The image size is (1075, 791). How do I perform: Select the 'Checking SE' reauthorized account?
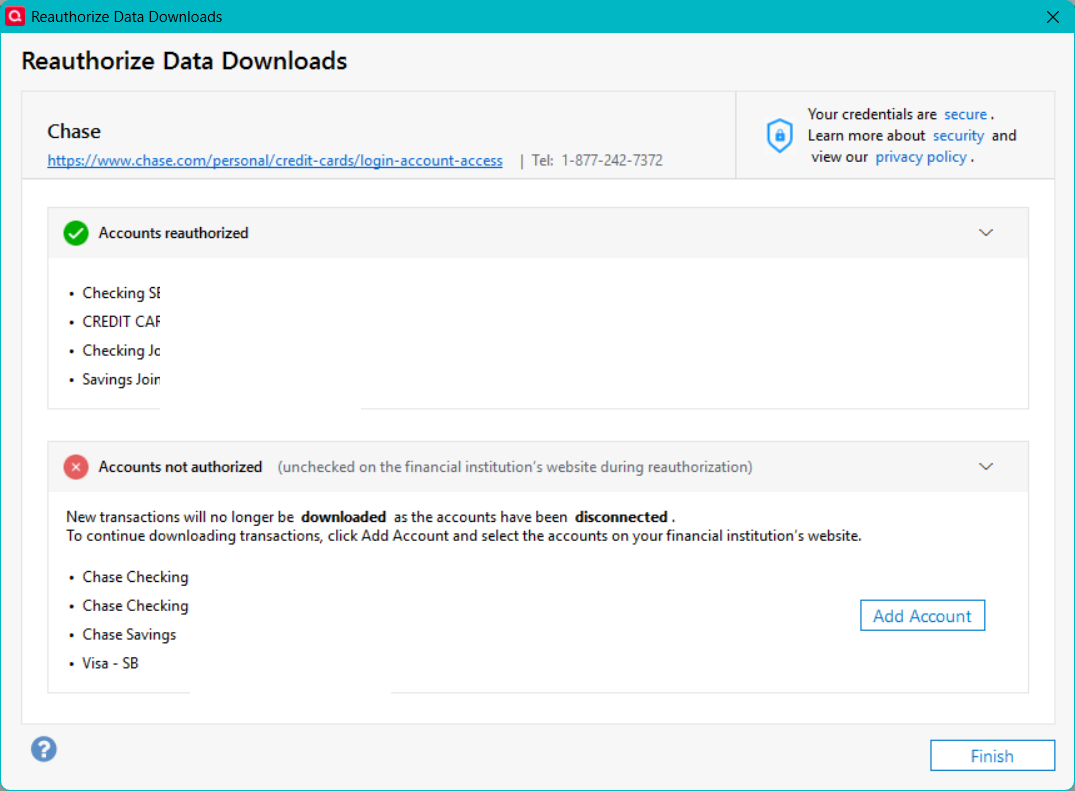click(121, 293)
